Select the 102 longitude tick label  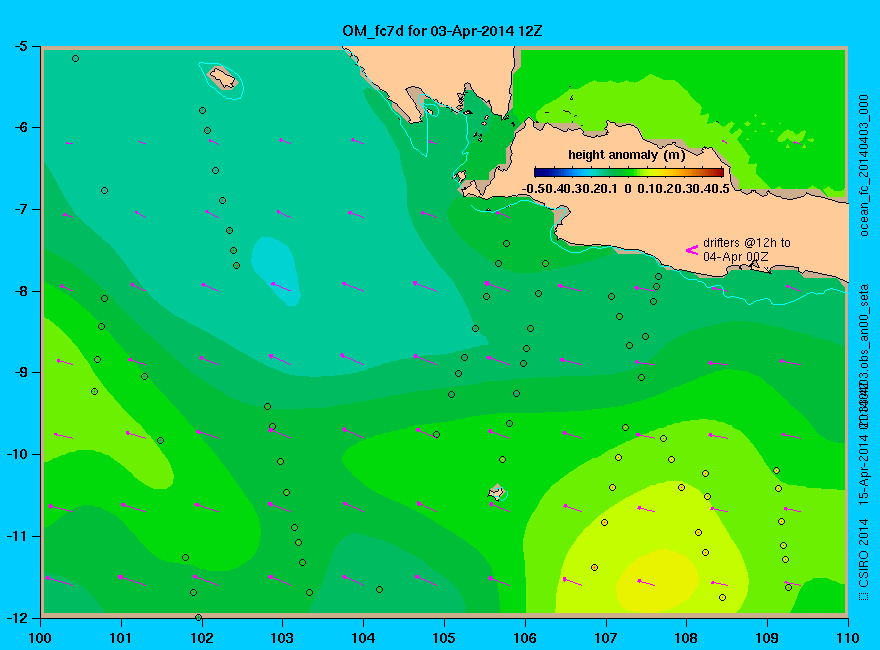pos(201,638)
